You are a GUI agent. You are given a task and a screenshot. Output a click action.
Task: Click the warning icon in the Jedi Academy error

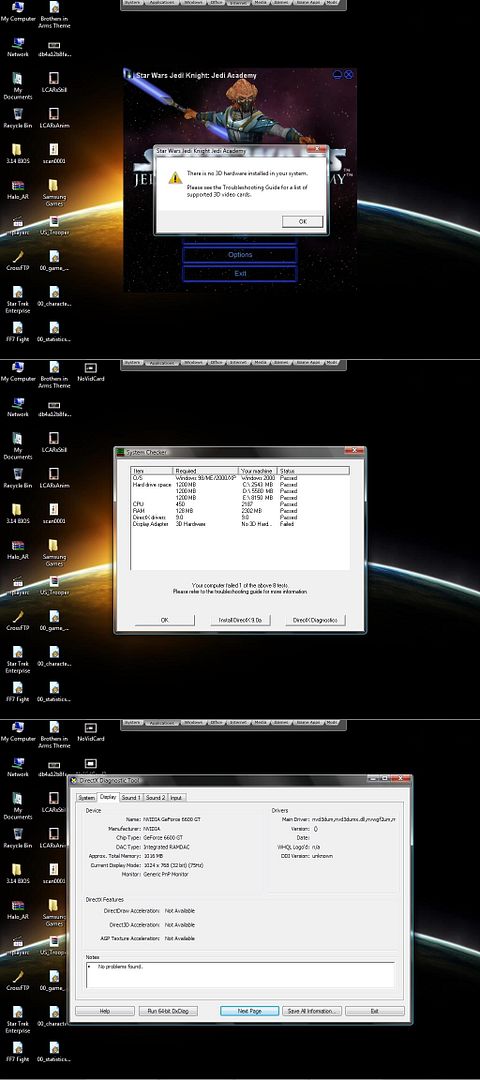tap(176, 178)
